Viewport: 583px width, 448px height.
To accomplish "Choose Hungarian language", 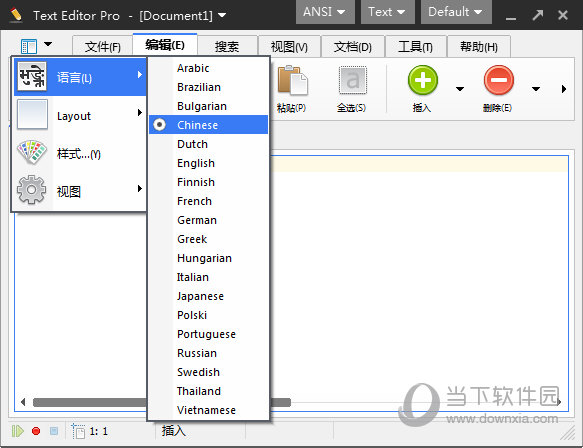I will coord(208,258).
